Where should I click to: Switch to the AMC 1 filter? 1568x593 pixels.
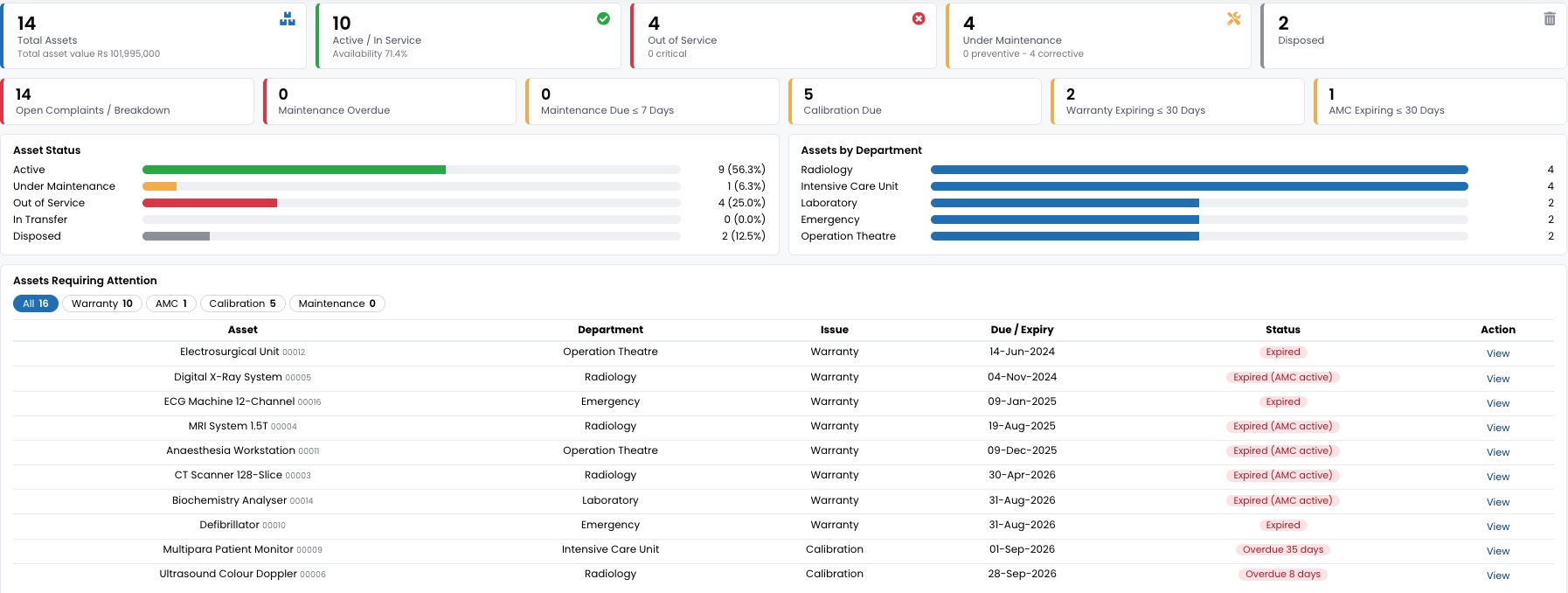pos(171,303)
